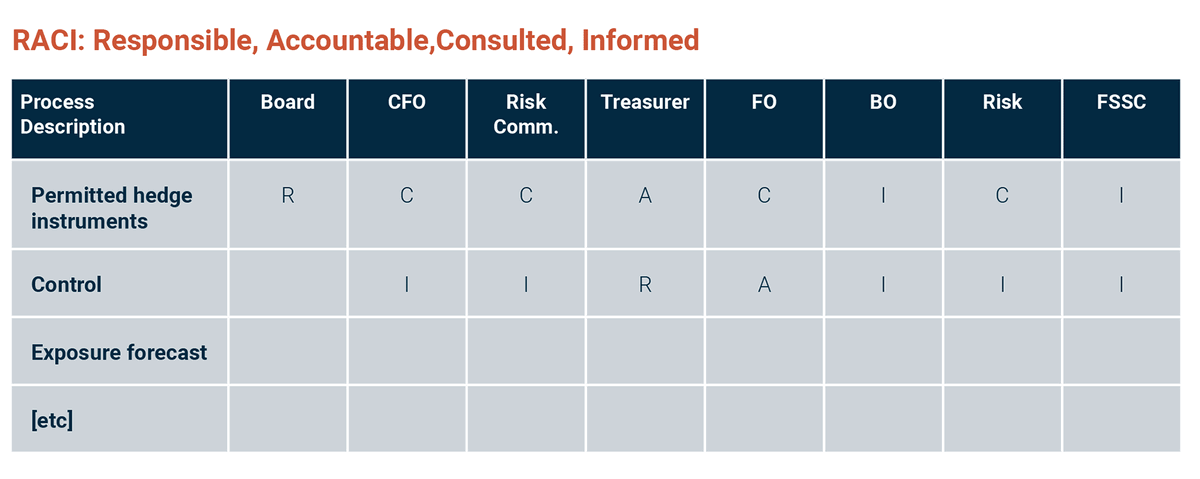Select the Treasurer column header
Screen dimensions: 1200x479
pos(645,102)
